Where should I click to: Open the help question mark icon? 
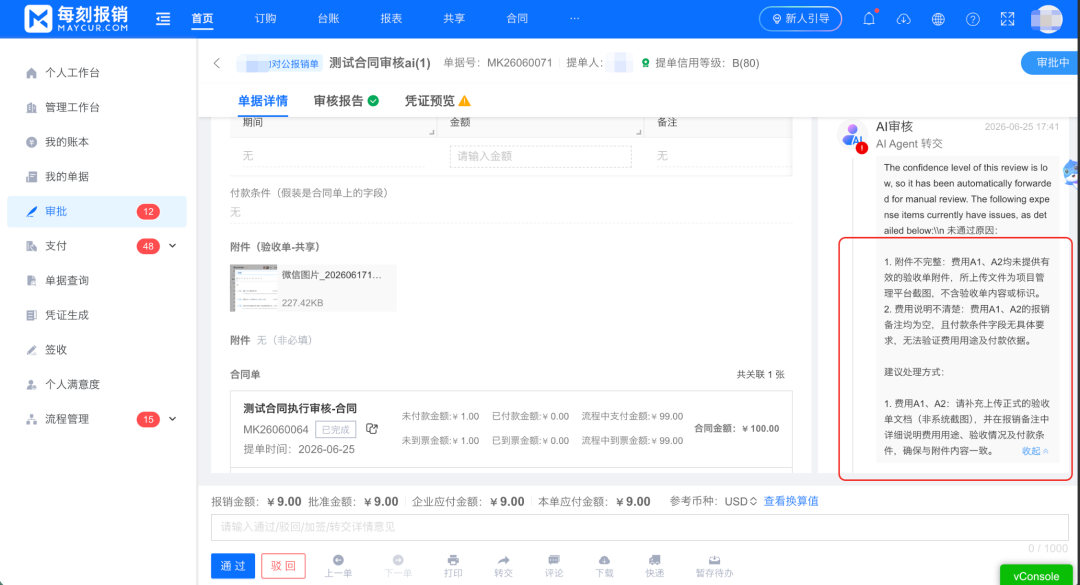click(x=973, y=19)
